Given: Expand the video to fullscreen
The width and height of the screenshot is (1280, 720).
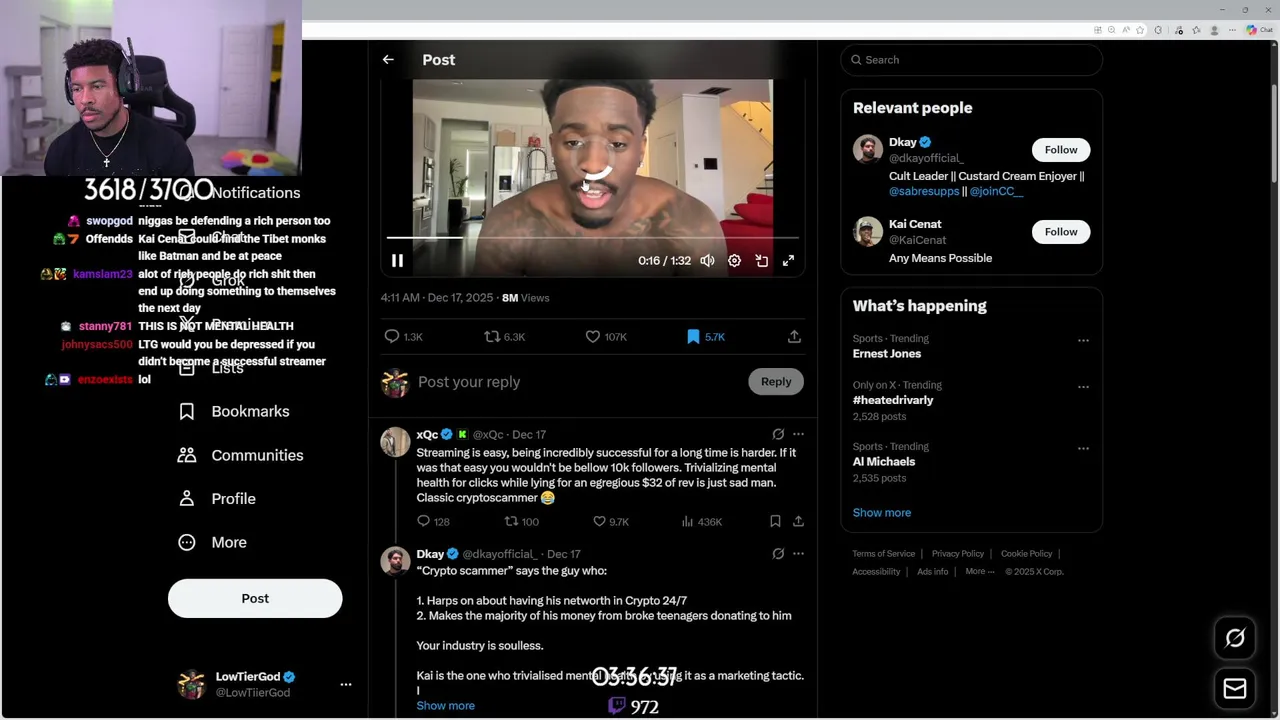Looking at the screenshot, I should tap(788, 261).
